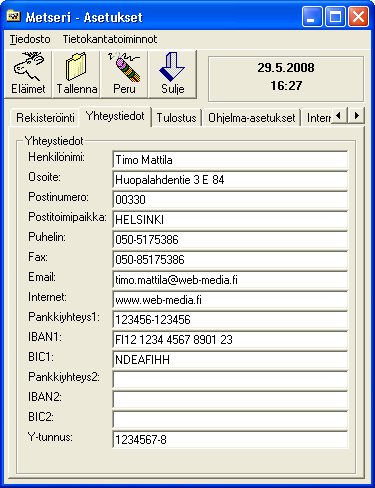Click the Osoite address field
375x488 pixels.
[230, 180]
